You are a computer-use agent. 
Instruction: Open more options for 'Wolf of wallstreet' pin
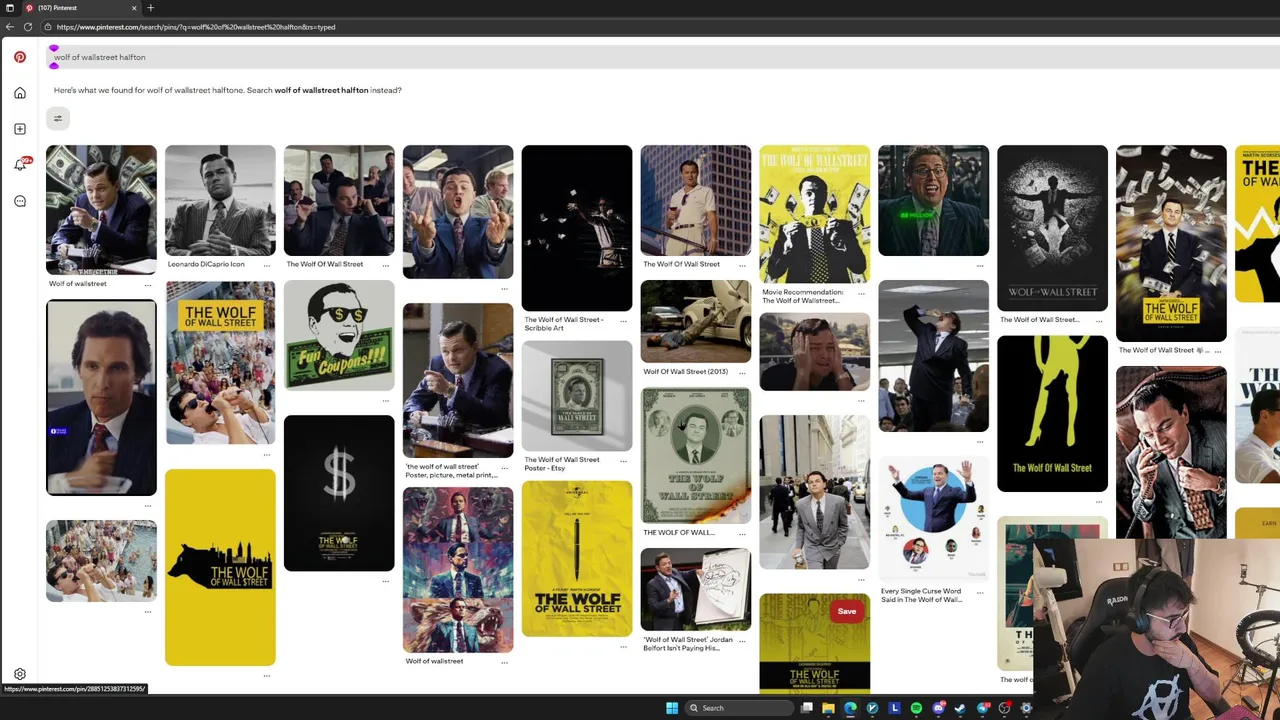click(x=148, y=284)
